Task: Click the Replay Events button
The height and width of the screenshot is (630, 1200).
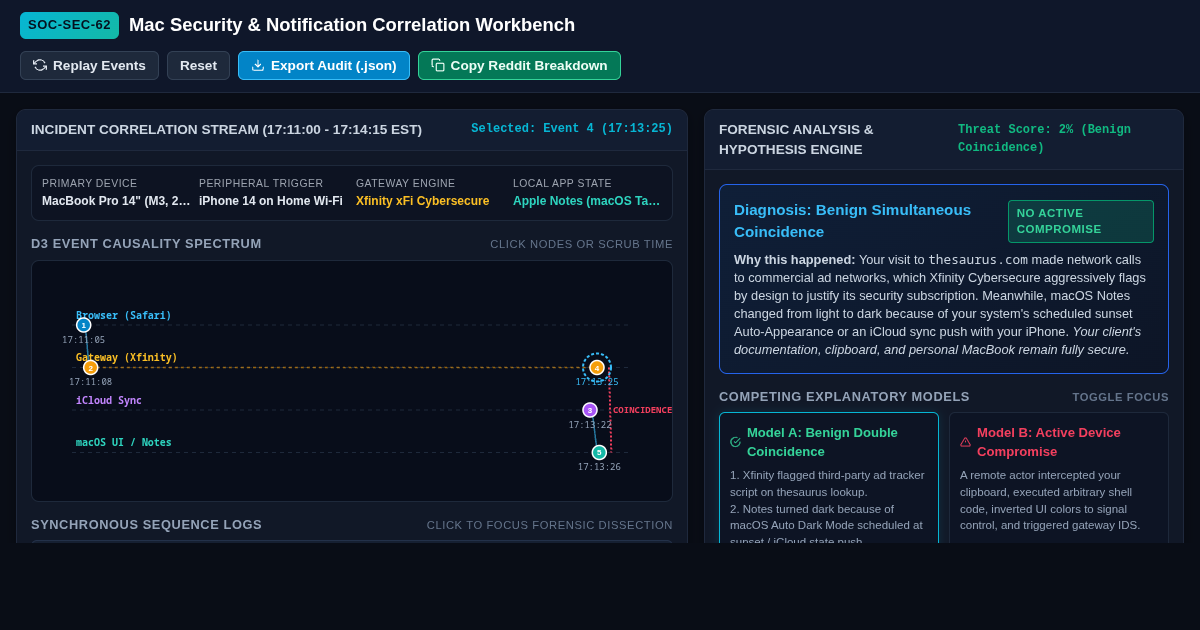Action: (89, 66)
